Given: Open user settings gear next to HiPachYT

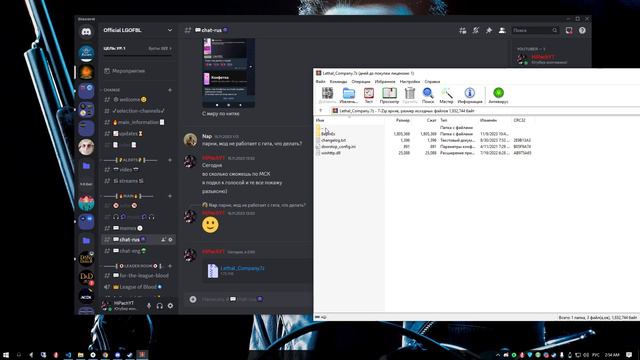Looking at the screenshot, I should (170, 305).
